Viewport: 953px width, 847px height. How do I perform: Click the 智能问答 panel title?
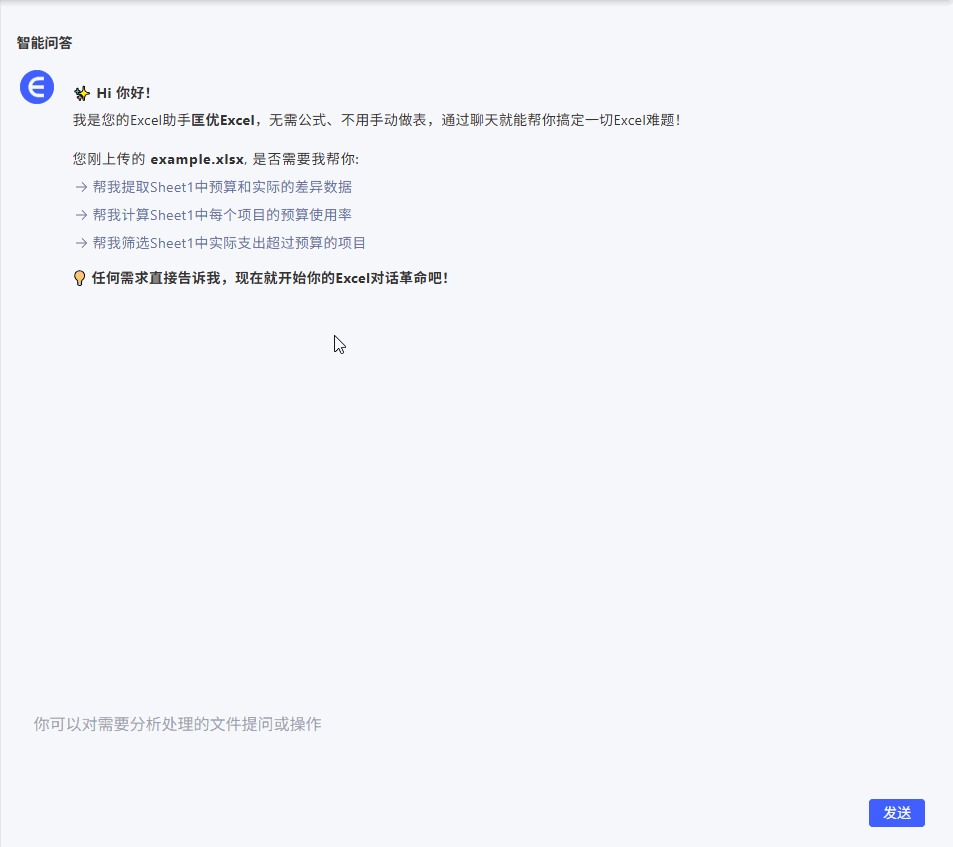44,43
